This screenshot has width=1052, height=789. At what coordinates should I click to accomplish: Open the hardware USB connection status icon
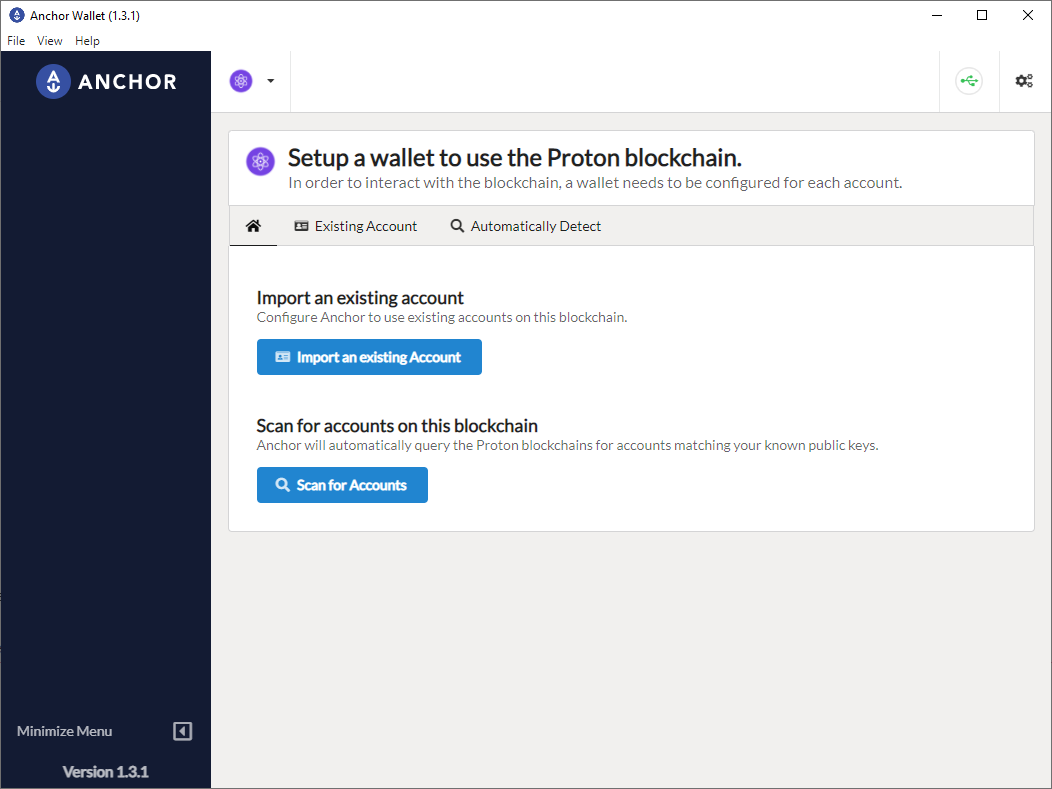point(969,81)
